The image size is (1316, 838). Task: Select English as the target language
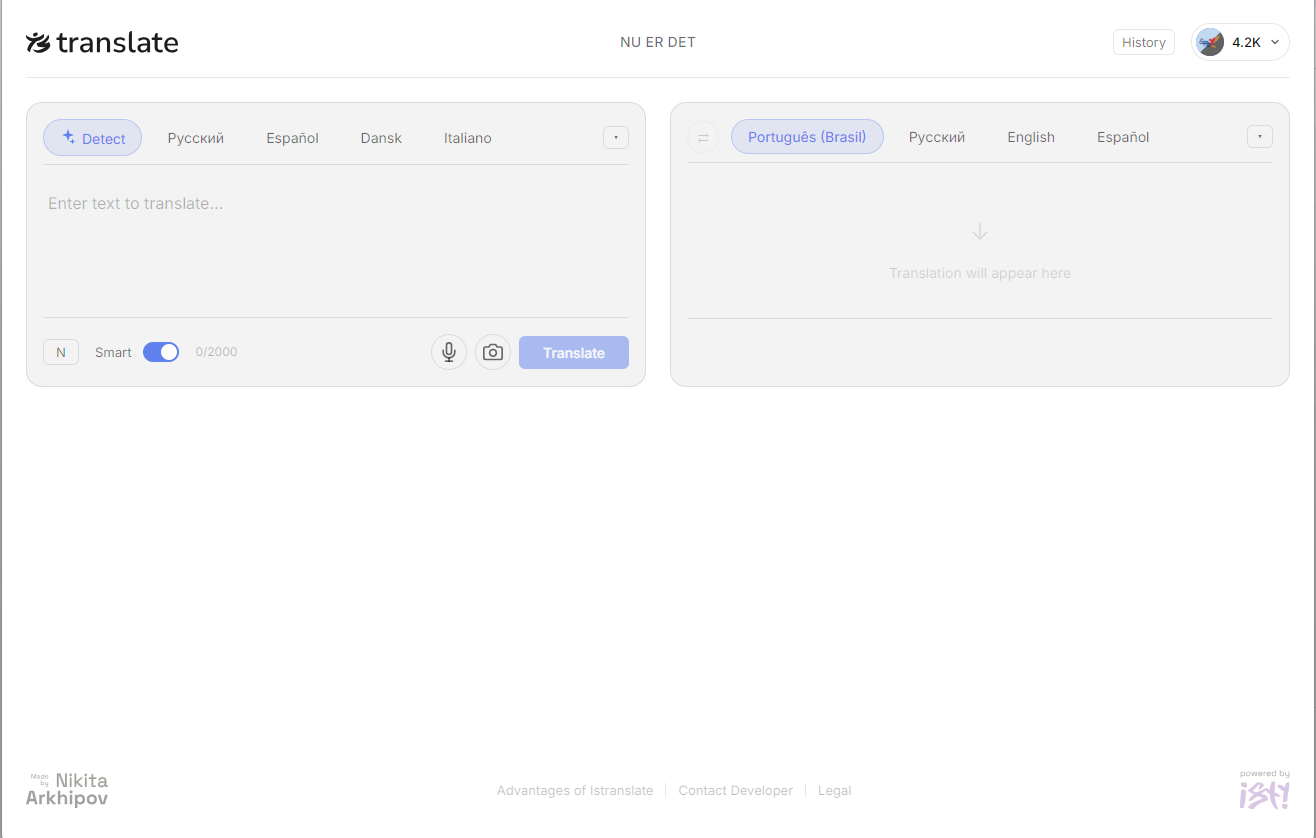click(1030, 137)
